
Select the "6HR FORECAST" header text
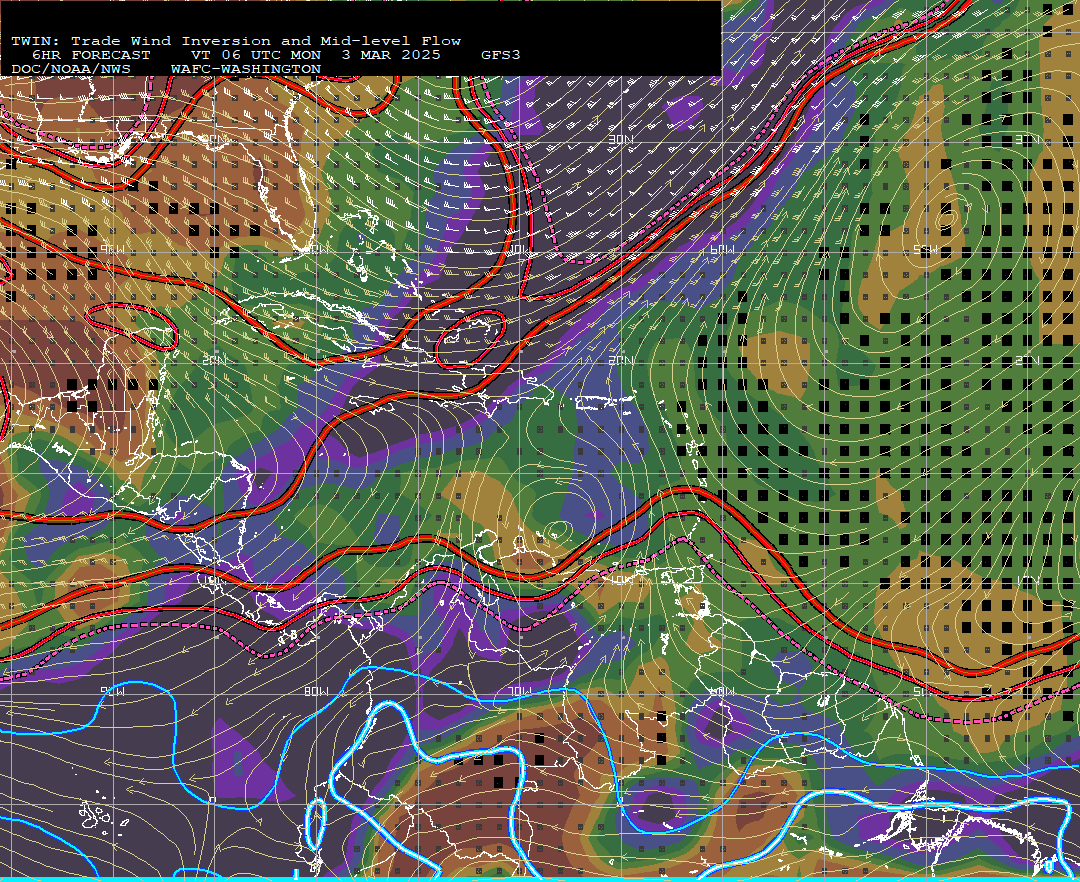coord(91,55)
